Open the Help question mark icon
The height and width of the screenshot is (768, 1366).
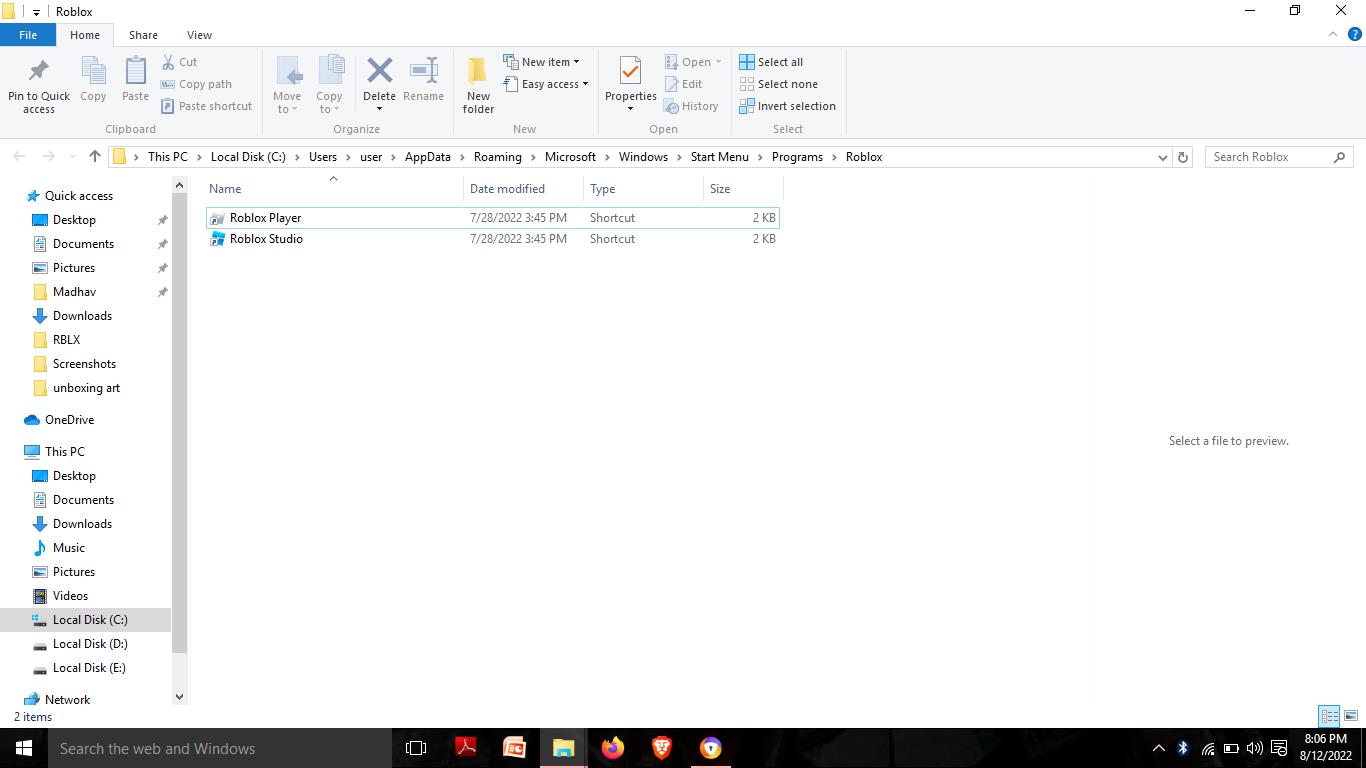pyautogui.click(x=1355, y=34)
